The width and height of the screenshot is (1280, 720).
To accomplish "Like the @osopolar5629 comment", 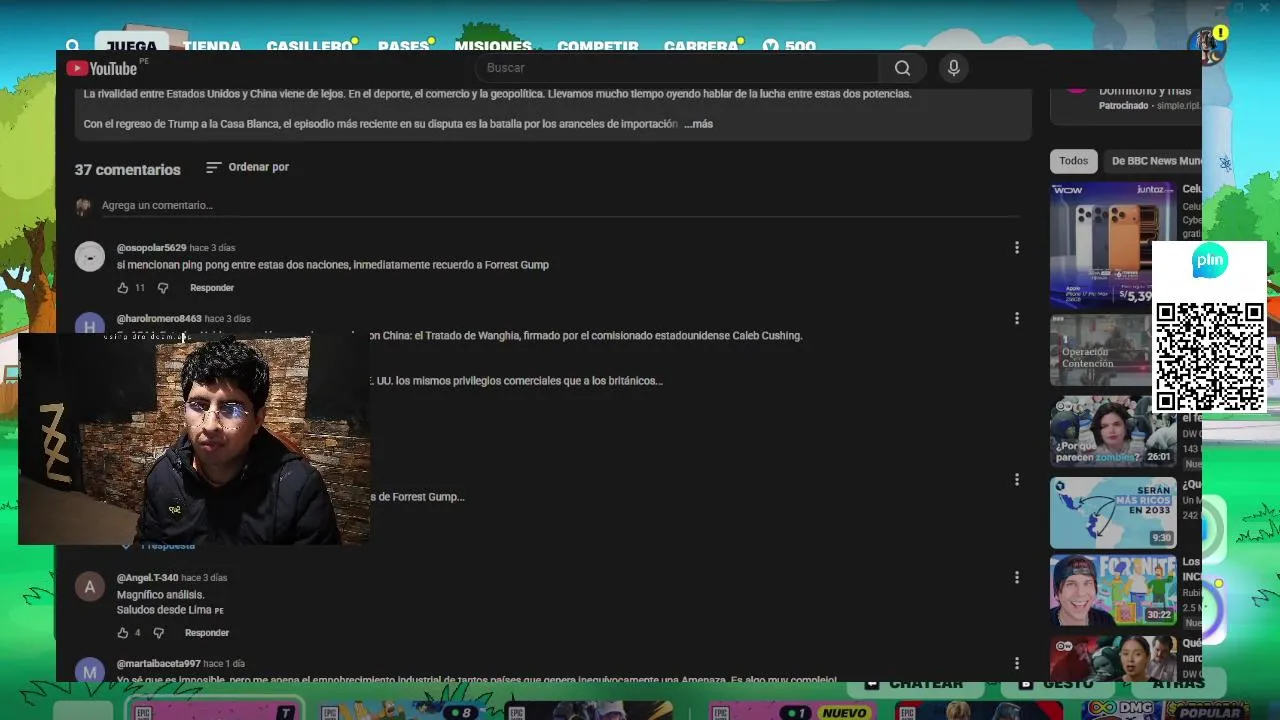I will tap(123, 288).
